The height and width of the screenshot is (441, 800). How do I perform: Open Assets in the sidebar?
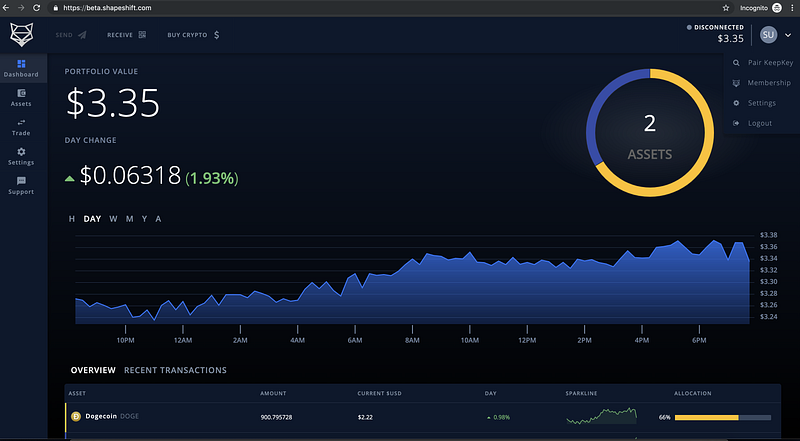coord(21,98)
